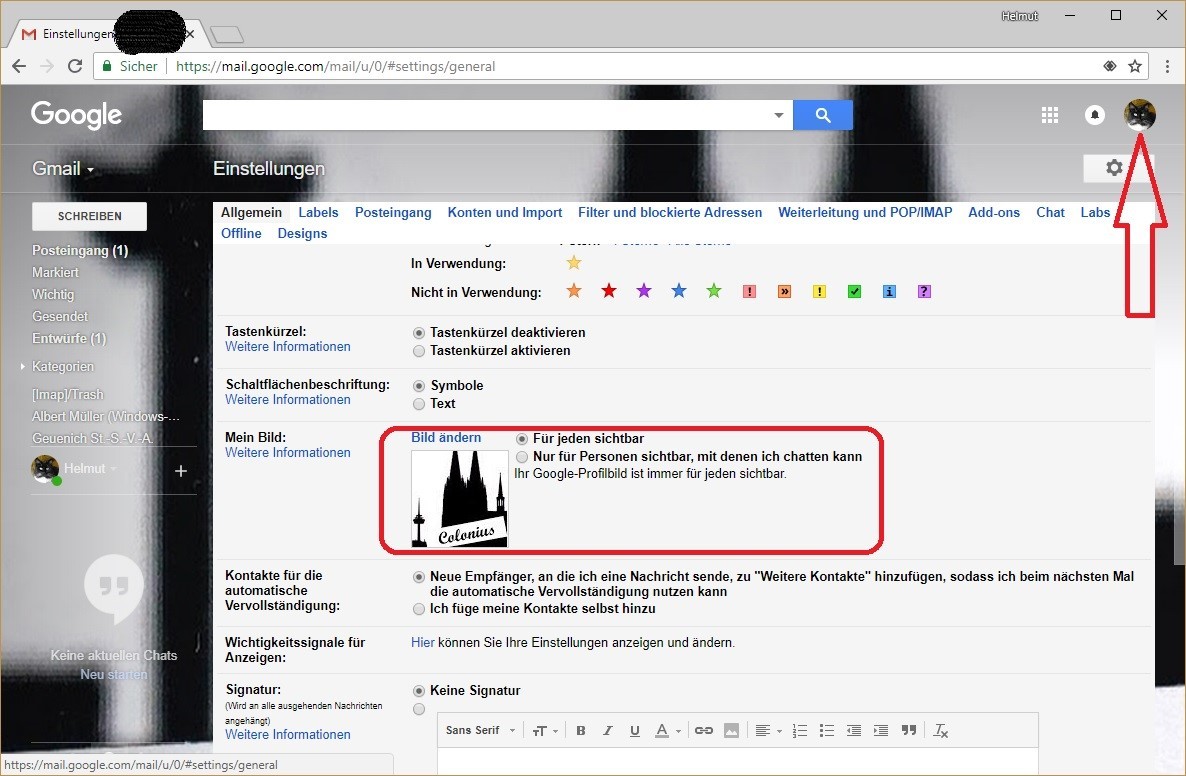Choose 'Symbole' button labels

[419, 386]
